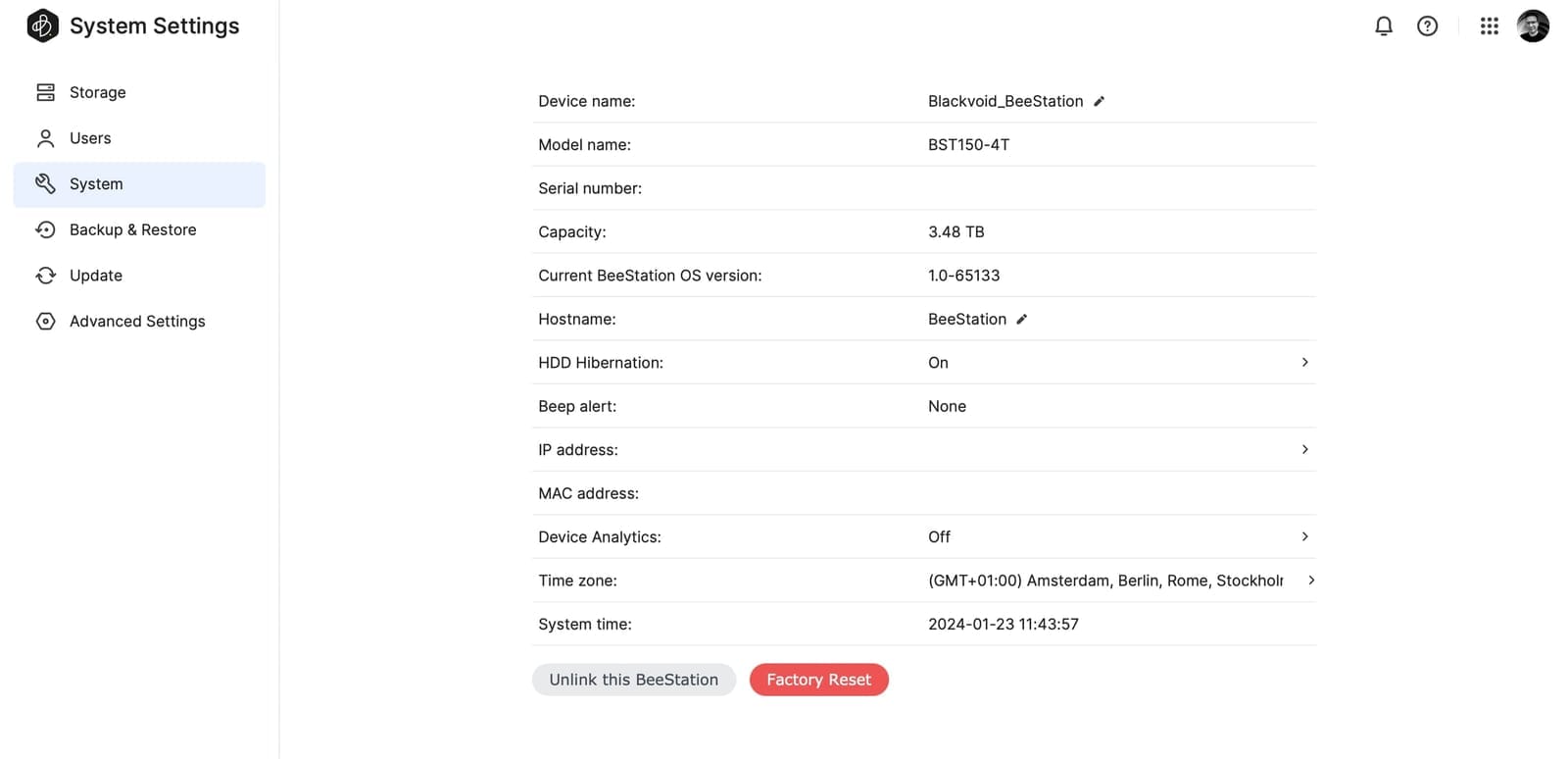This screenshot has height=759, width=1568.
Task: Click HDD Hibernation value On
Action: click(939, 363)
